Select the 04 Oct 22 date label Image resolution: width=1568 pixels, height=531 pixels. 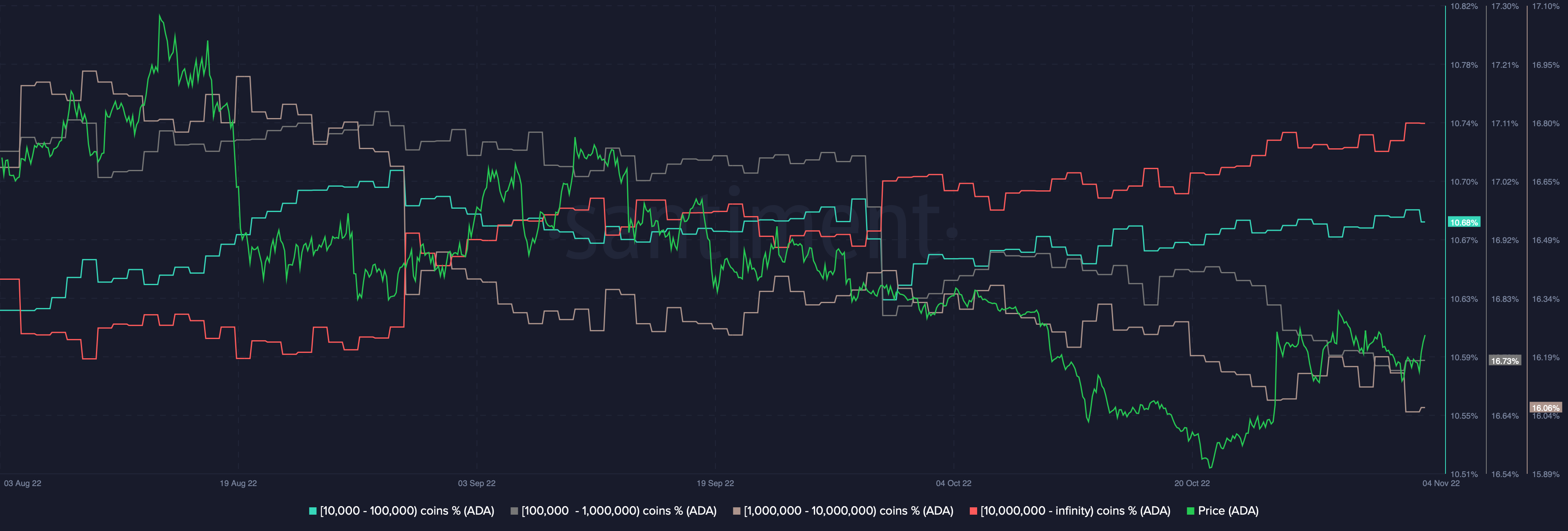[x=953, y=484]
